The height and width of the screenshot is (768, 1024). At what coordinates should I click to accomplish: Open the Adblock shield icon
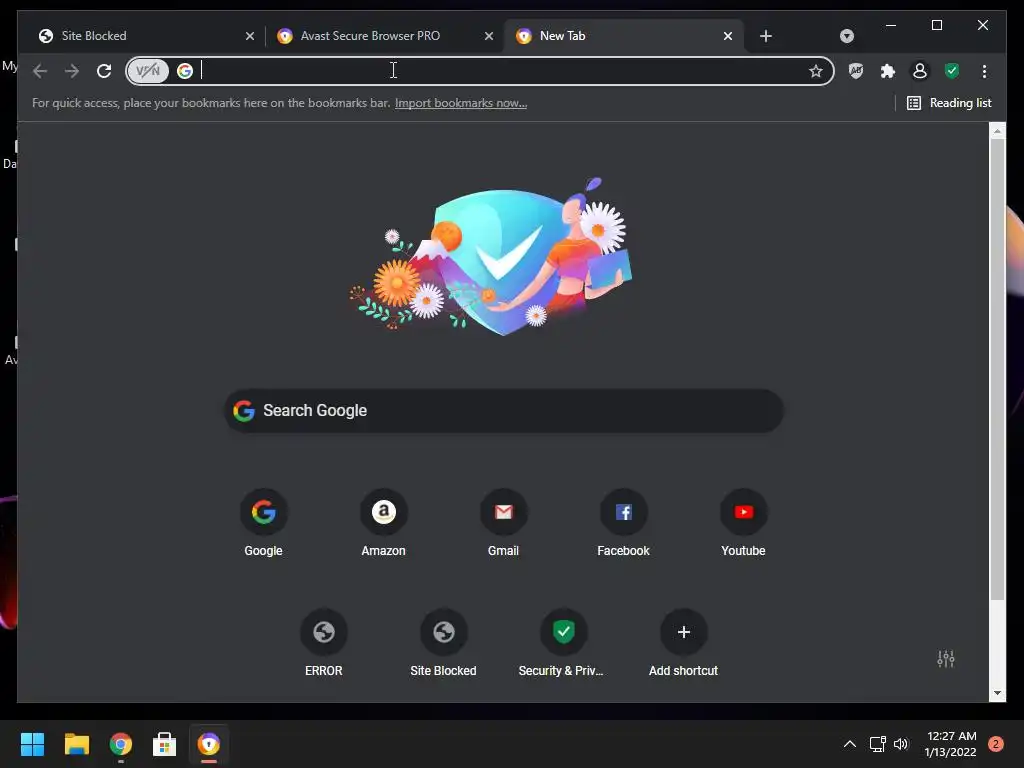[856, 71]
